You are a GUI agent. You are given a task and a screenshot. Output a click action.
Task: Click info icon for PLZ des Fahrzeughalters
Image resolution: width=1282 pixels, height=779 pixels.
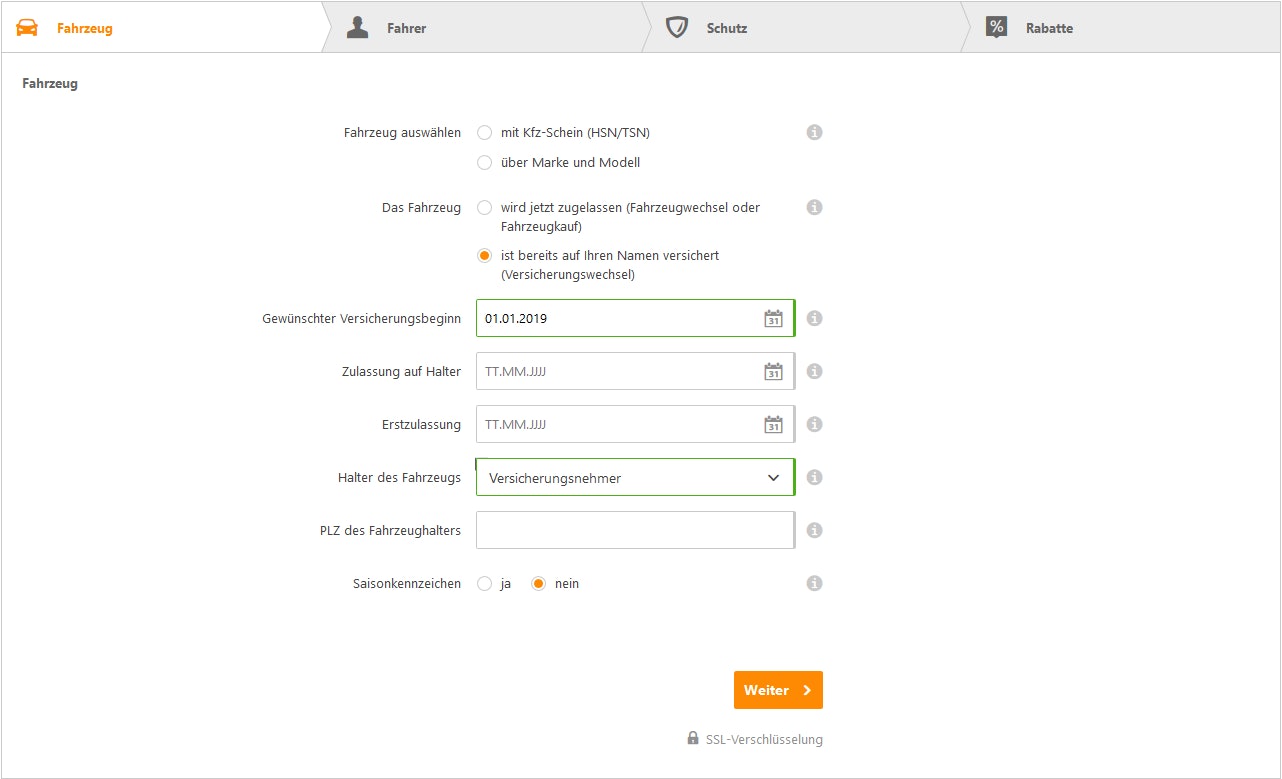[x=814, y=530]
